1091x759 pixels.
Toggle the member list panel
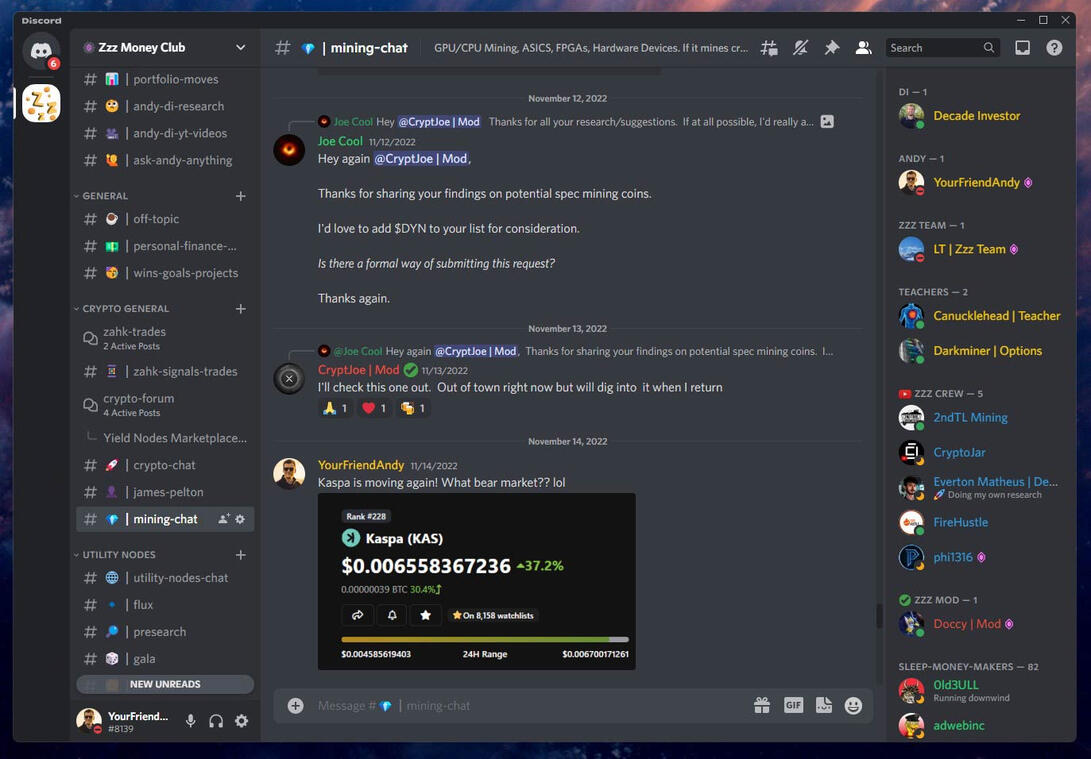tap(863, 47)
